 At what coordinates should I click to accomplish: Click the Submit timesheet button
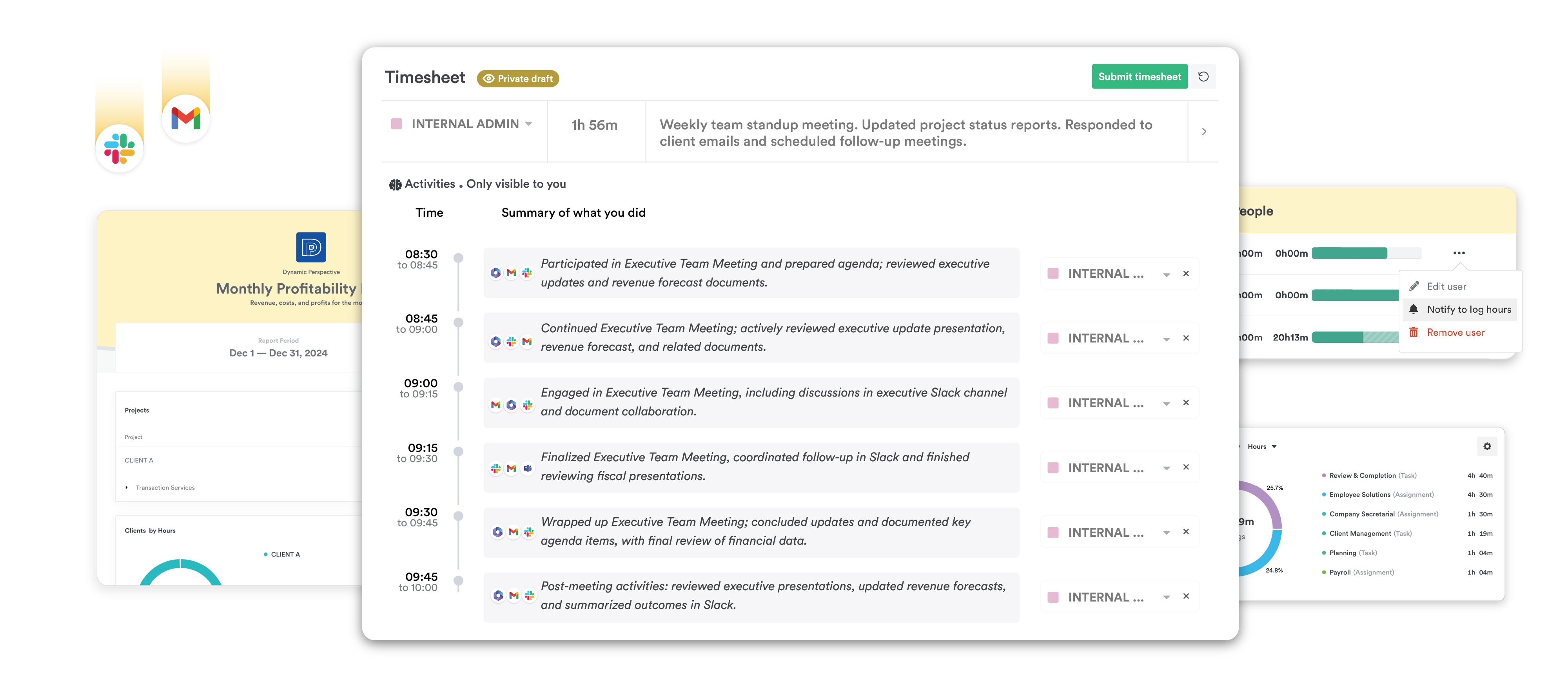click(x=1140, y=76)
